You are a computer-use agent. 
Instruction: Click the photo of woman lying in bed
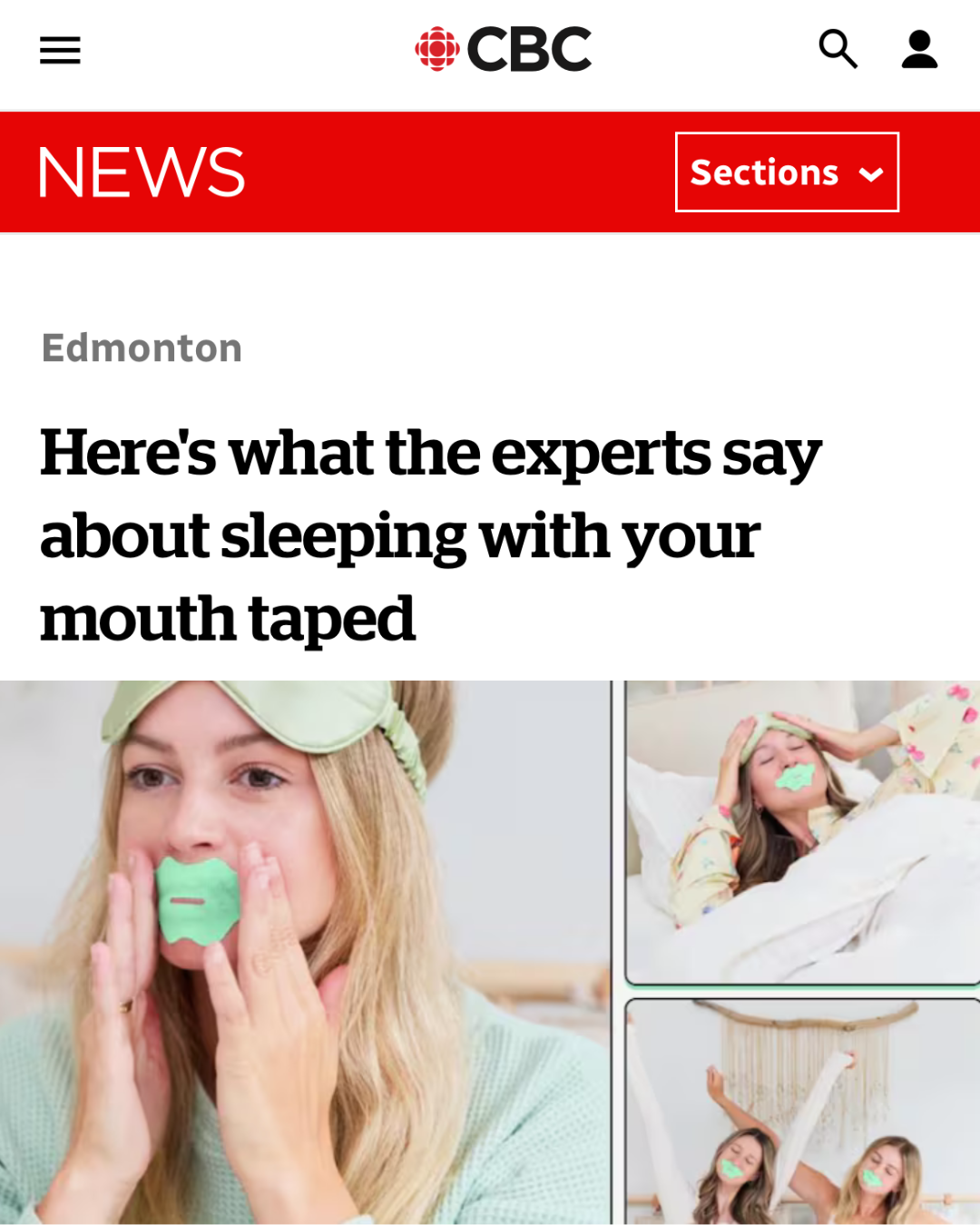pyautogui.click(x=802, y=833)
